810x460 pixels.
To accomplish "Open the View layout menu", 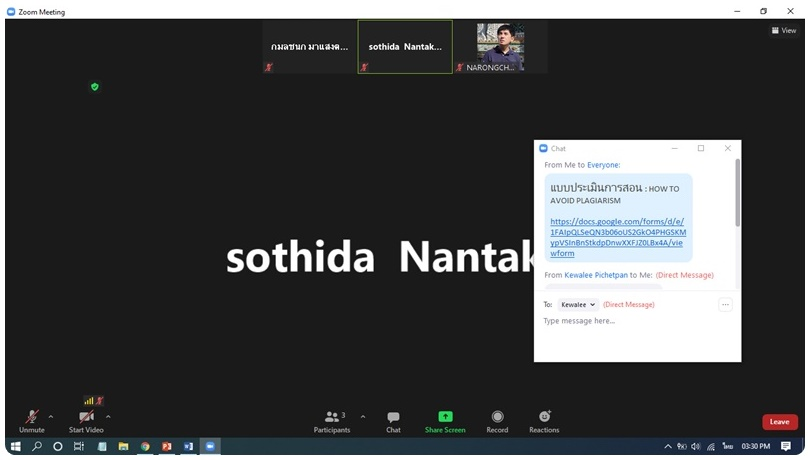I will pyautogui.click(x=783, y=31).
